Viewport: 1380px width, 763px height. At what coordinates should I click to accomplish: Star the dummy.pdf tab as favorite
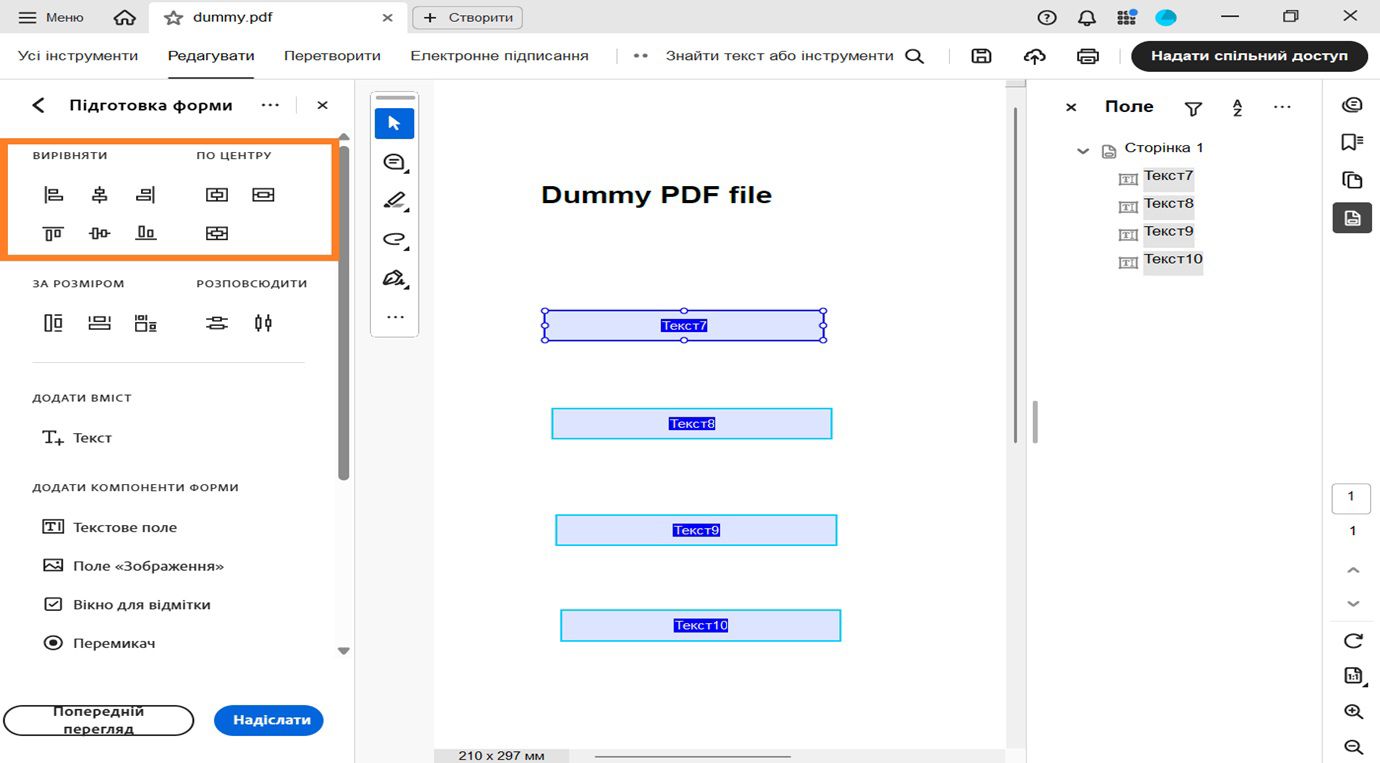click(173, 17)
